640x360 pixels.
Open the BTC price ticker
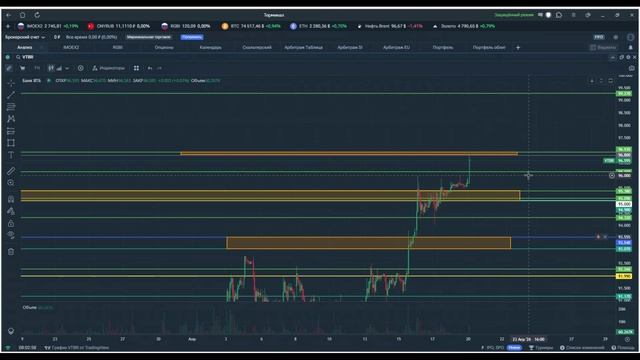pyautogui.click(x=251, y=26)
